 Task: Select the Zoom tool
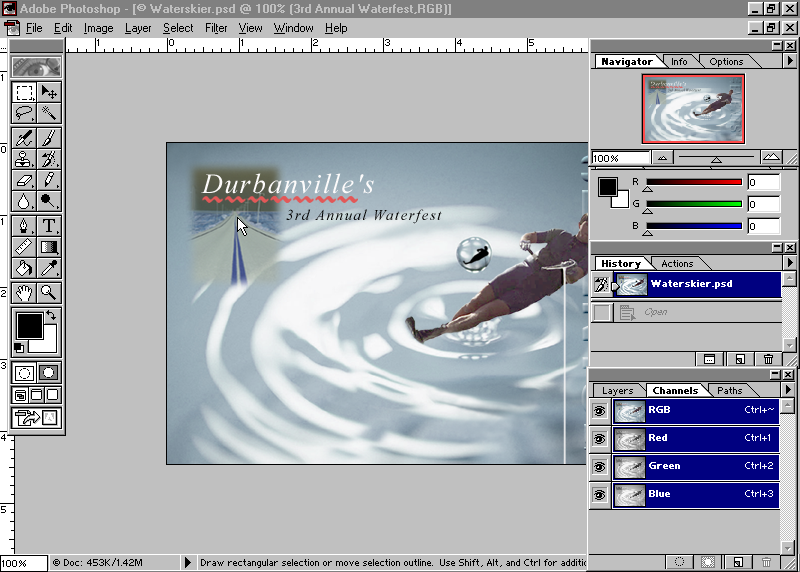coord(49,292)
